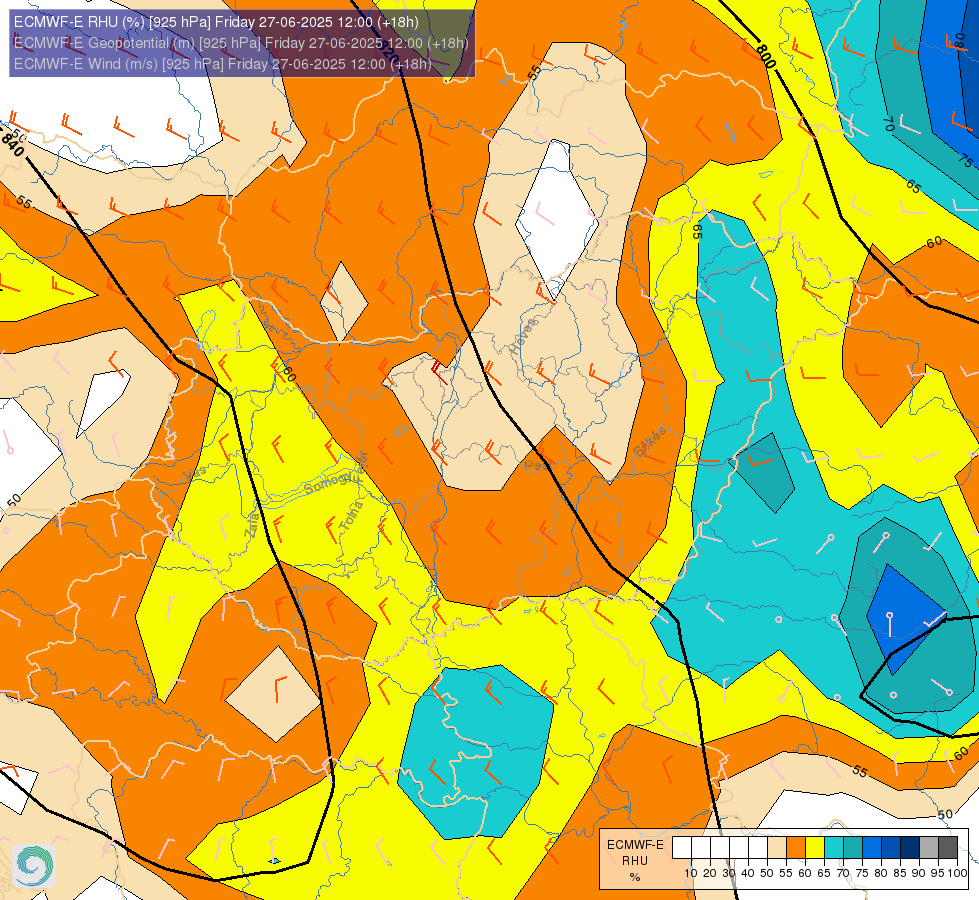Click the 800 geopotential contour label
Screen dimensions: 979x900
[x=765, y=57]
